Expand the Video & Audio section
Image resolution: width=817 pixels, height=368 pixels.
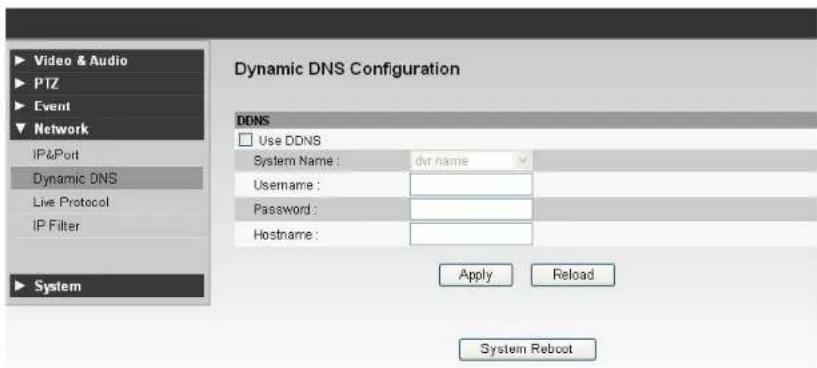point(107,60)
